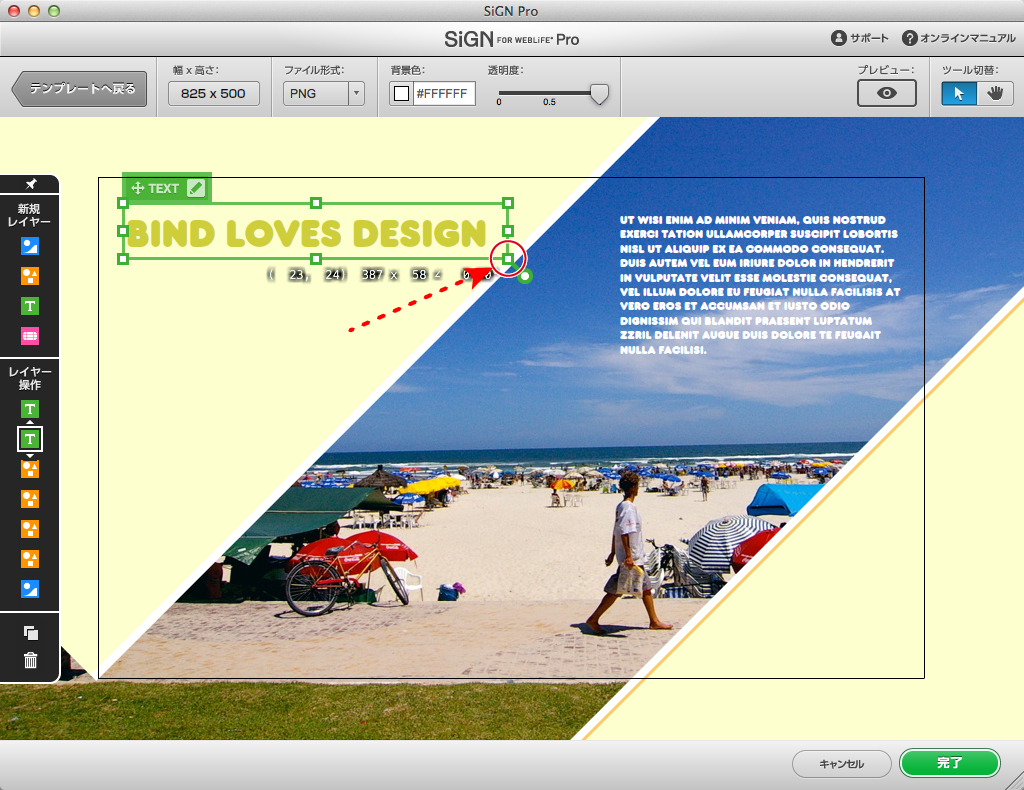Click the middle-right handle of the text box
This screenshot has width=1024, height=790.
[509, 231]
